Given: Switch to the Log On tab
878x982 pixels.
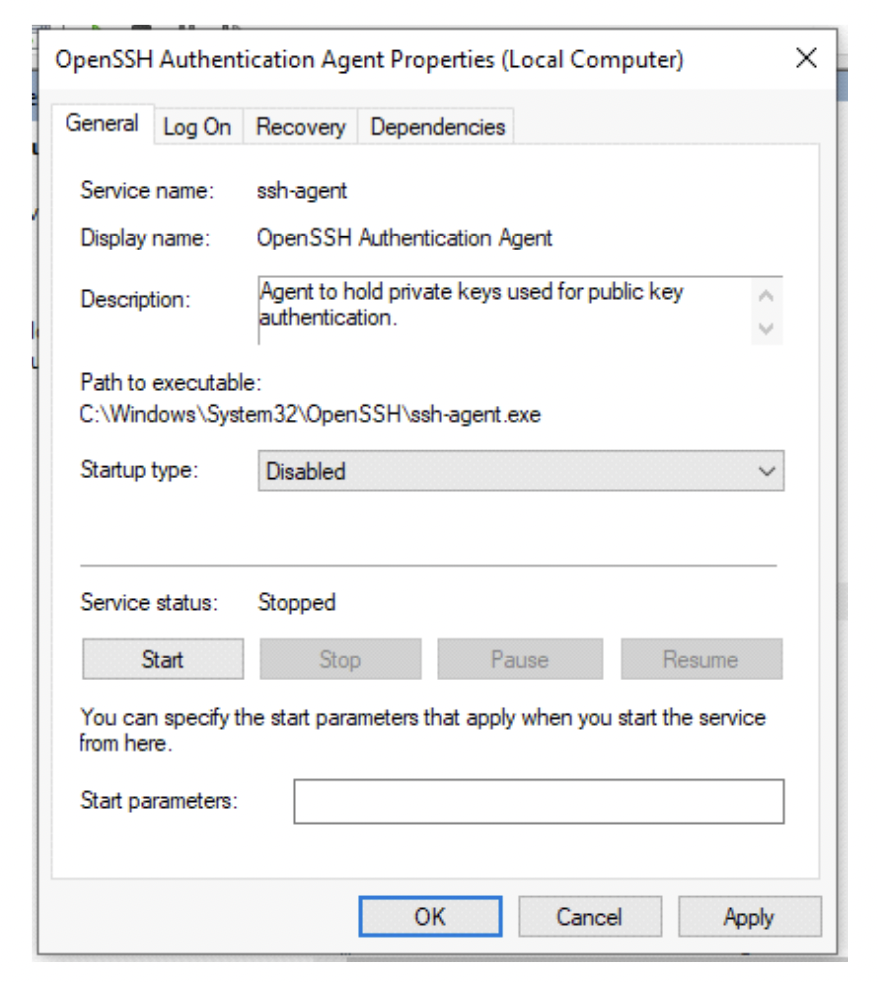Looking at the screenshot, I should (197, 127).
